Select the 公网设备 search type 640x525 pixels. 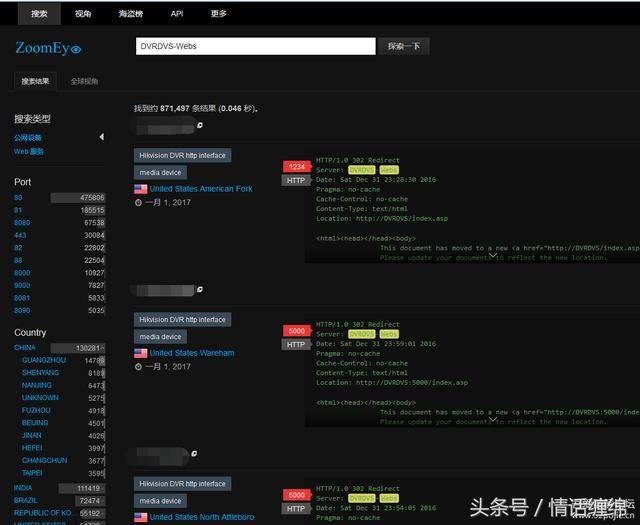pyautogui.click(x=28, y=138)
